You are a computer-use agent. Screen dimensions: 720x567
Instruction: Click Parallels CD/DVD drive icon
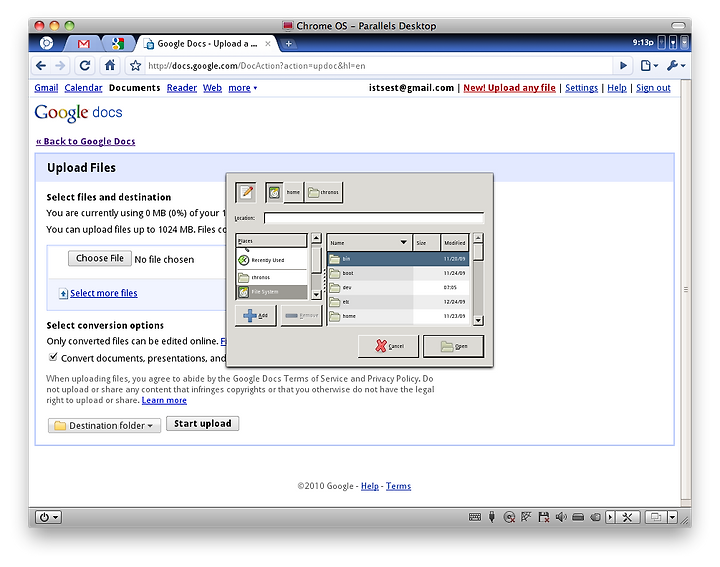point(509,517)
